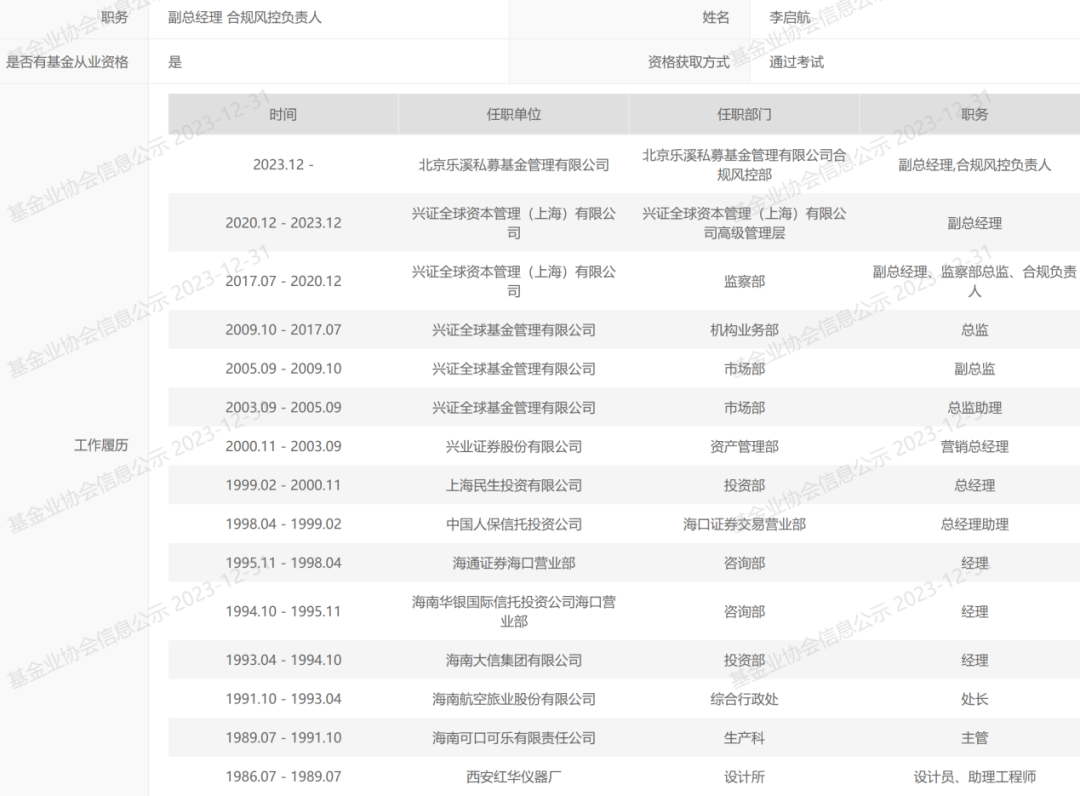The height and width of the screenshot is (796, 1080).
Task: Click the 设计所 department cell
Action: (744, 777)
